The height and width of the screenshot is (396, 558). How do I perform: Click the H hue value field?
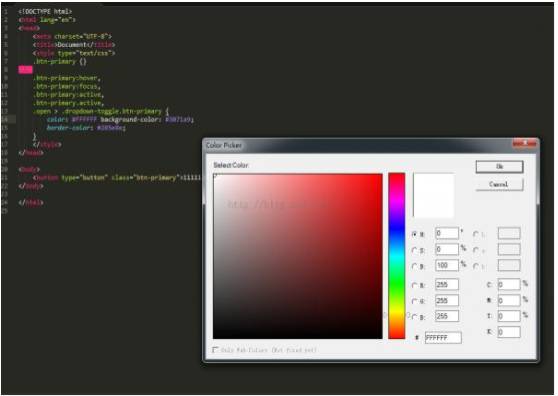(447, 233)
